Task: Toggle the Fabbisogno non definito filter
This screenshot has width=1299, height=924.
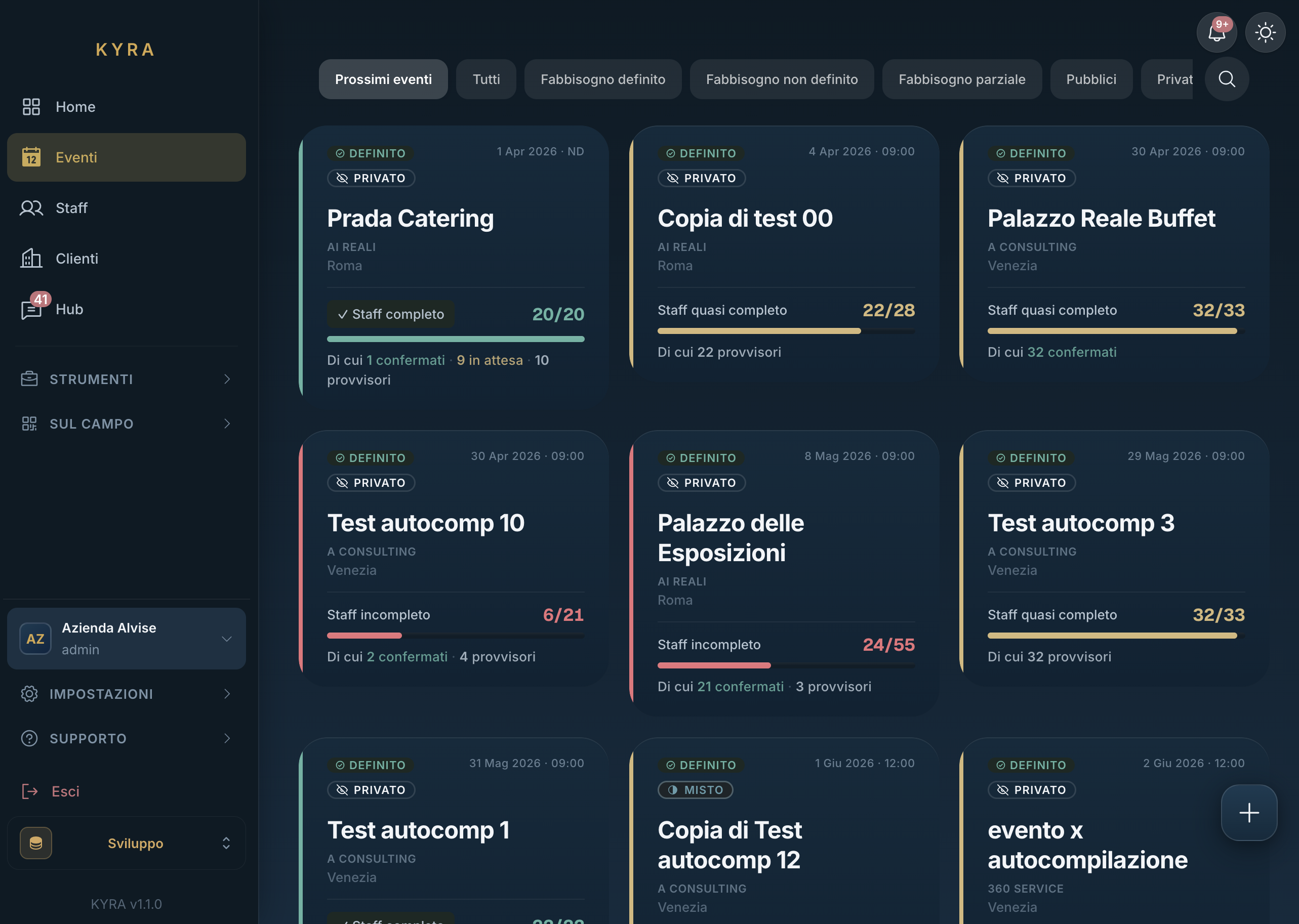Action: tap(782, 79)
